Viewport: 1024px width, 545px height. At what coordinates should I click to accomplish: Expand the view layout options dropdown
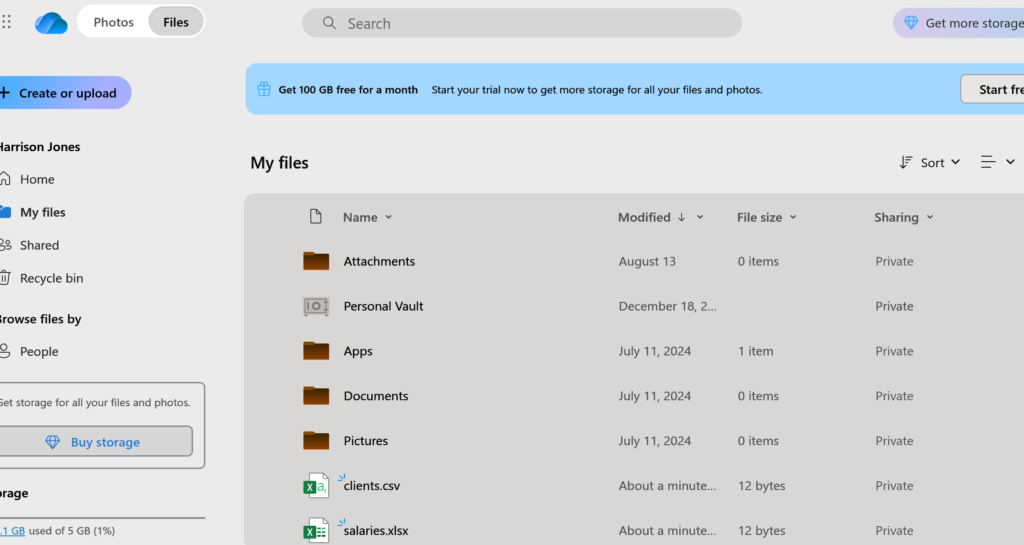pyautogui.click(x=997, y=162)
